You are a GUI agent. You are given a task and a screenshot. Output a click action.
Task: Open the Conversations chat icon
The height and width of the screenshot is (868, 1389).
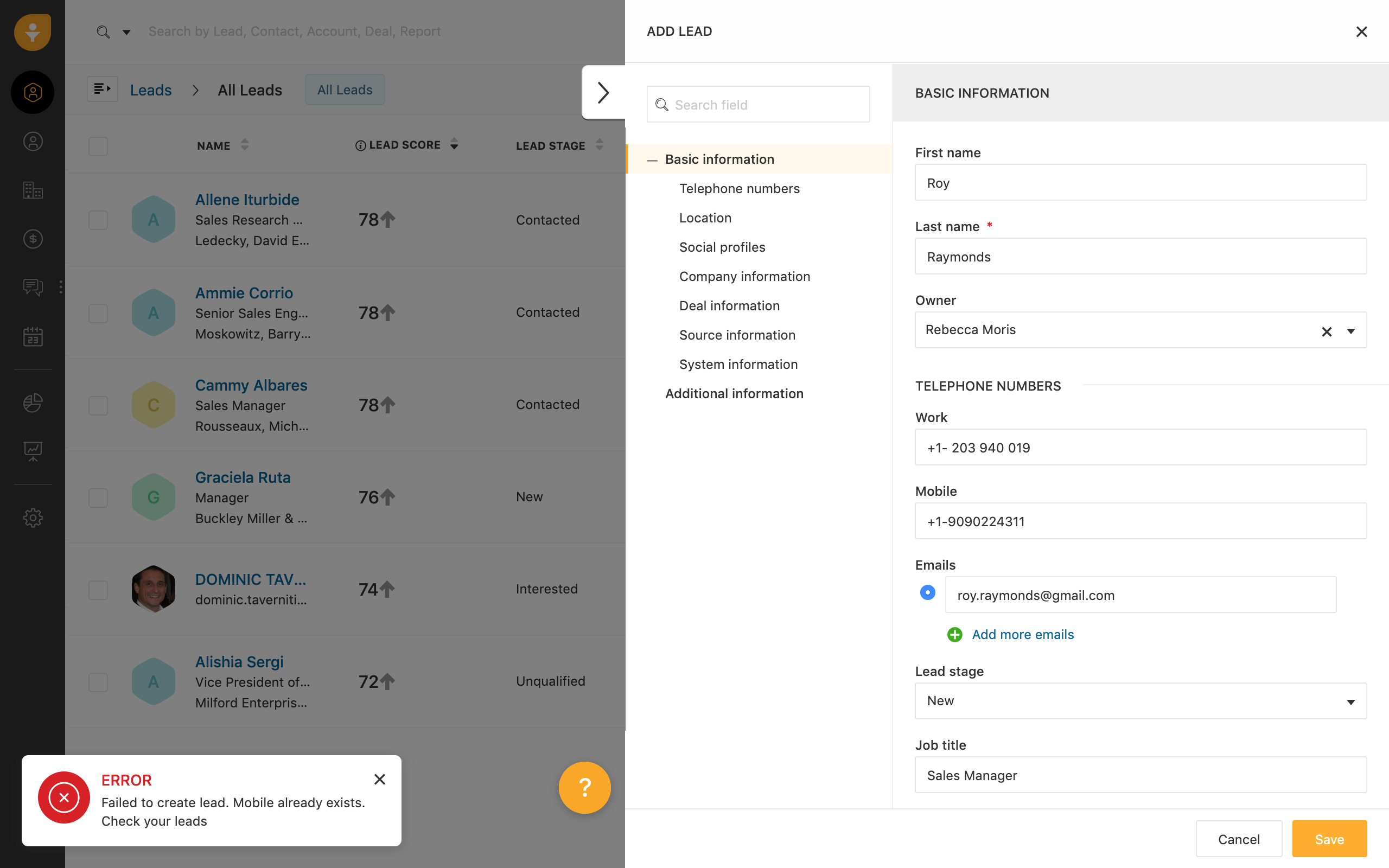tap(33, 287)
